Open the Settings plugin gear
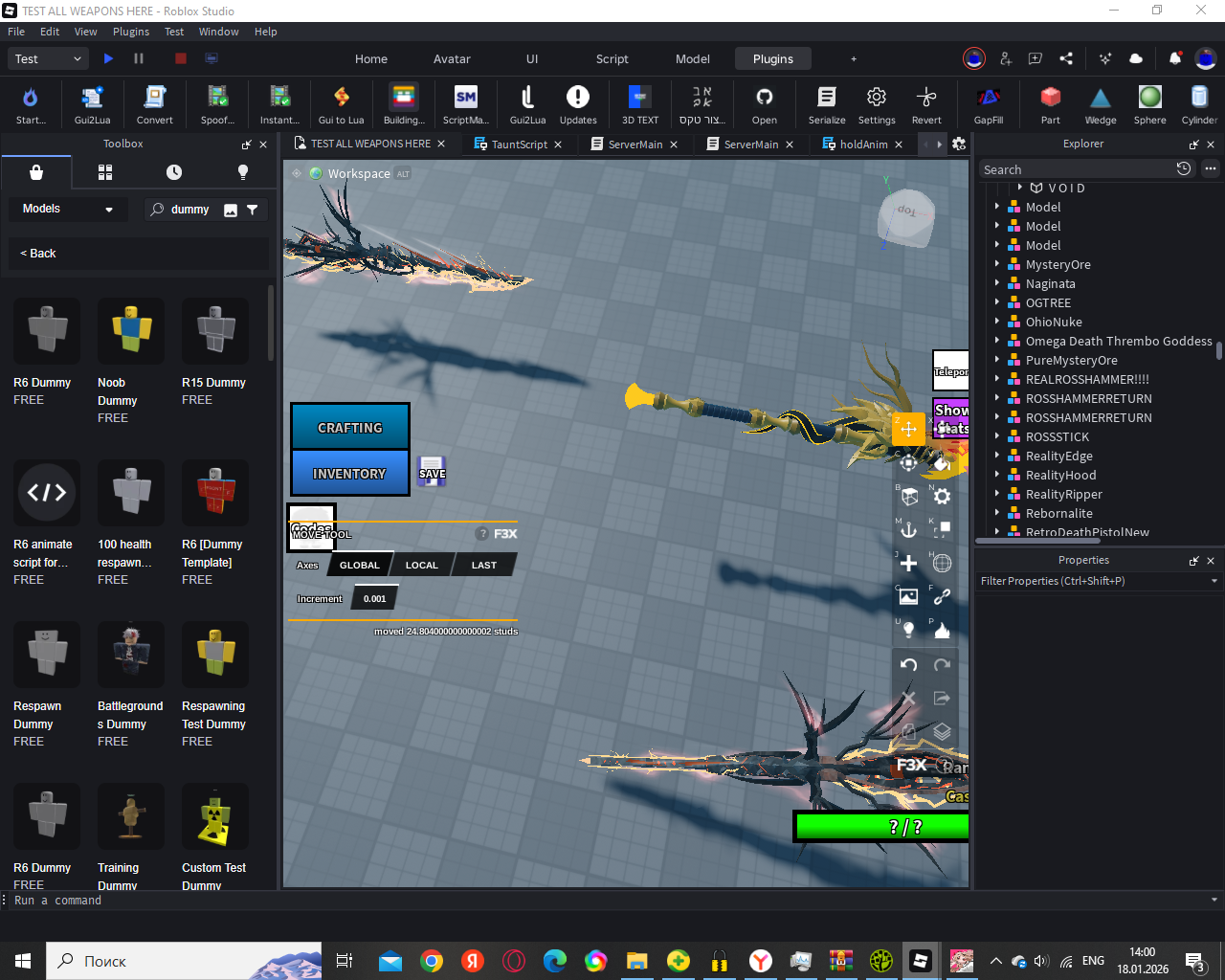Image resolution: width=1225 pixels, height=980 pixels. coord(877,104)
